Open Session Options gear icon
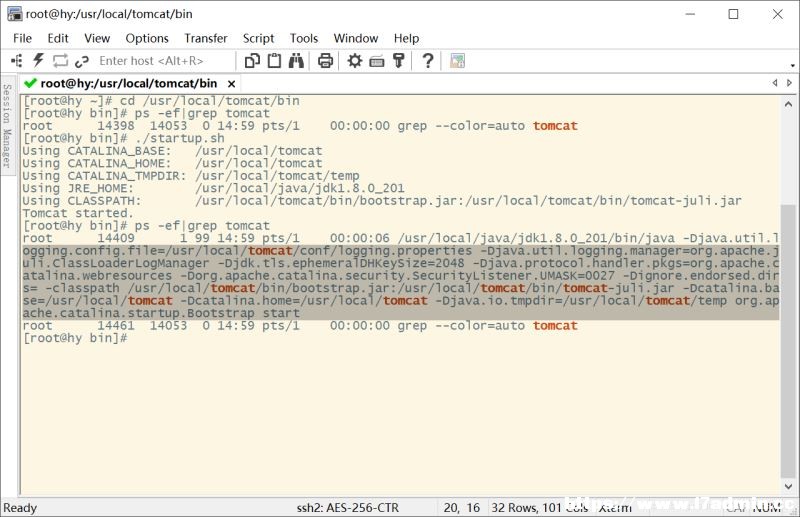This screenshot has width=800, height=517. pyautogui.click(x=355, y=61)
